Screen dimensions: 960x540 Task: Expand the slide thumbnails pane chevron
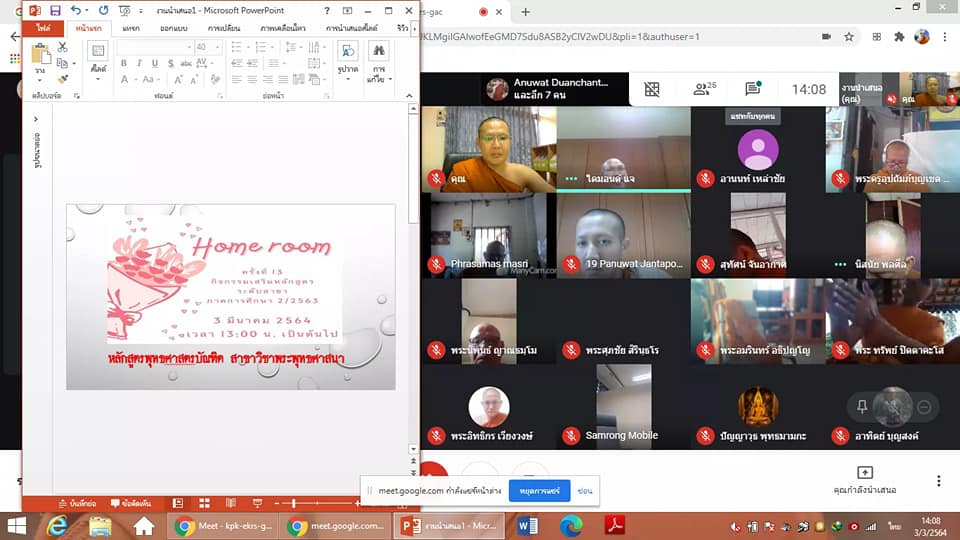pos(36,119)
